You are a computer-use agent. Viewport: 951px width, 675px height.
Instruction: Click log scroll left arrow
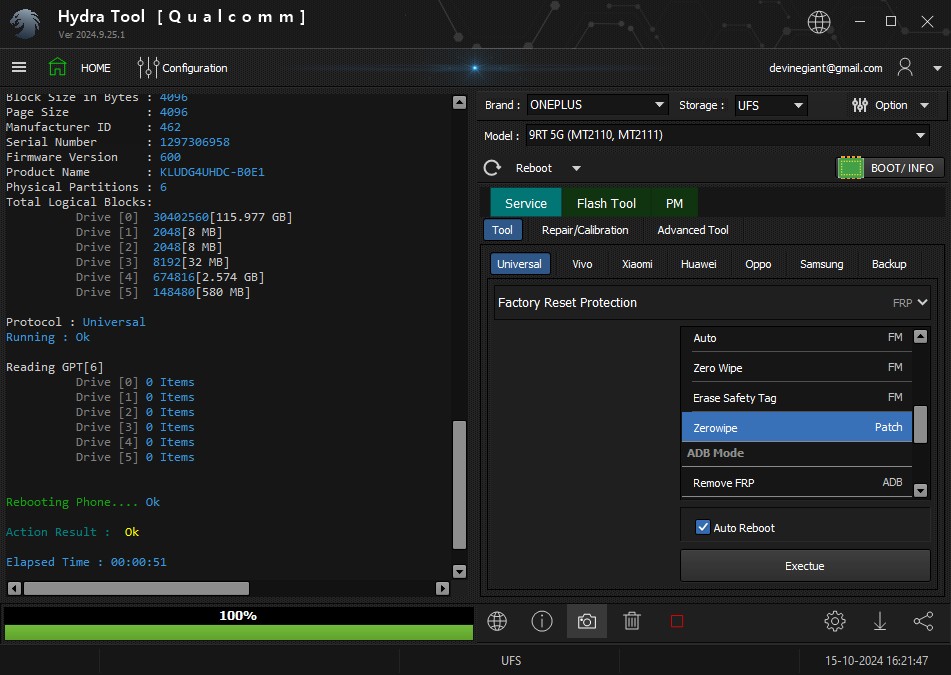pyautogui.click(x=15, y=588)
